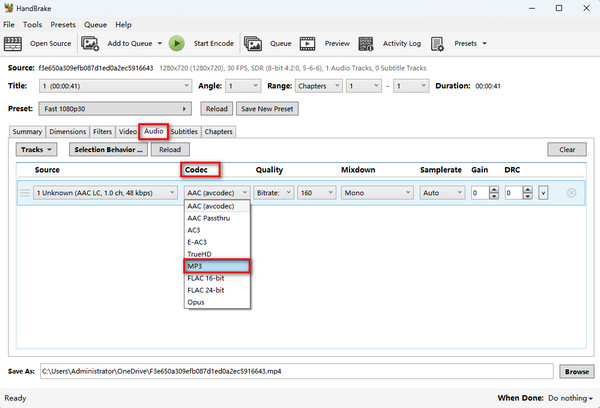Click the Reload button beside Preset

(x=217, y=109)
